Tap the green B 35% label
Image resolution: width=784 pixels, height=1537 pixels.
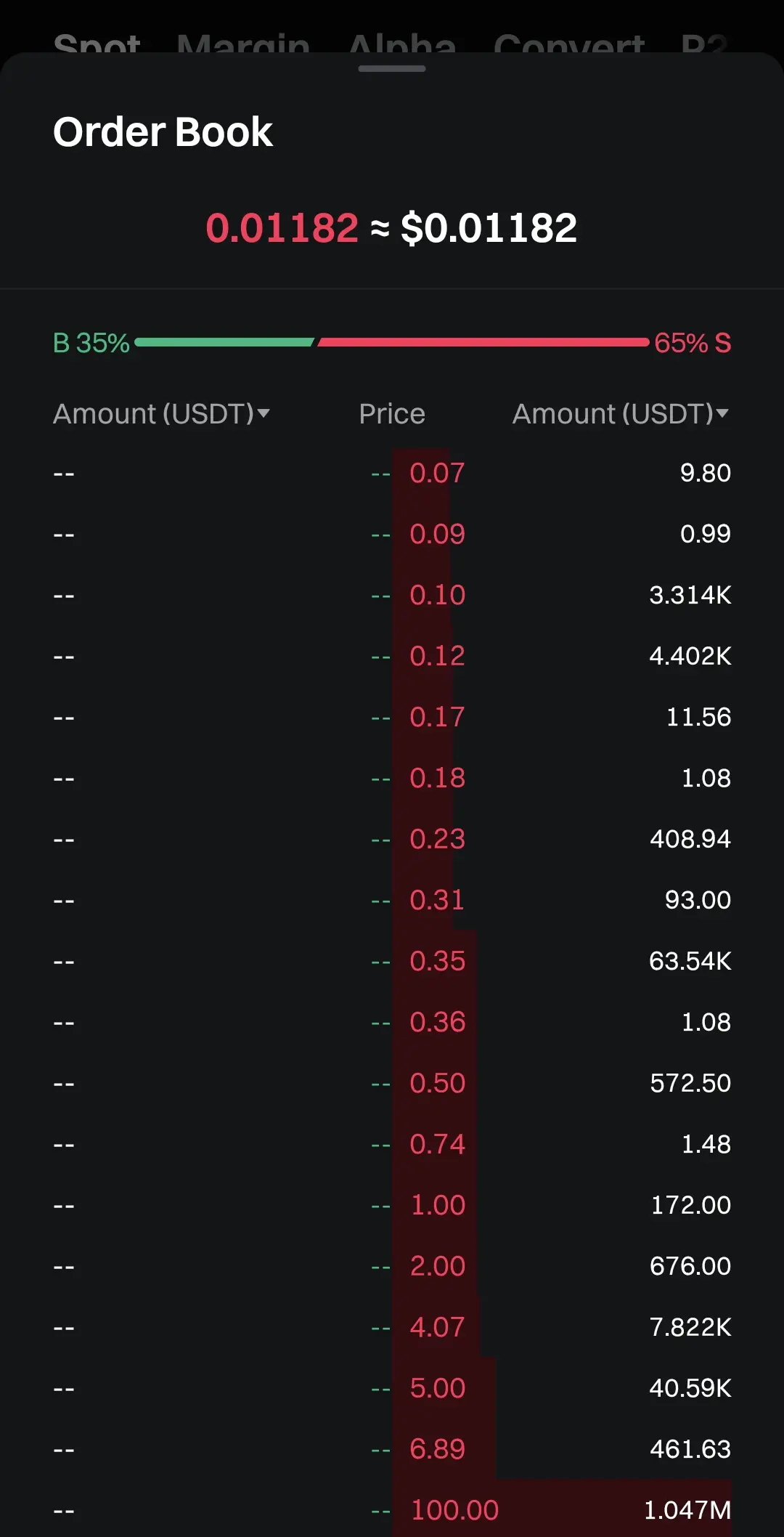[91, 343]
